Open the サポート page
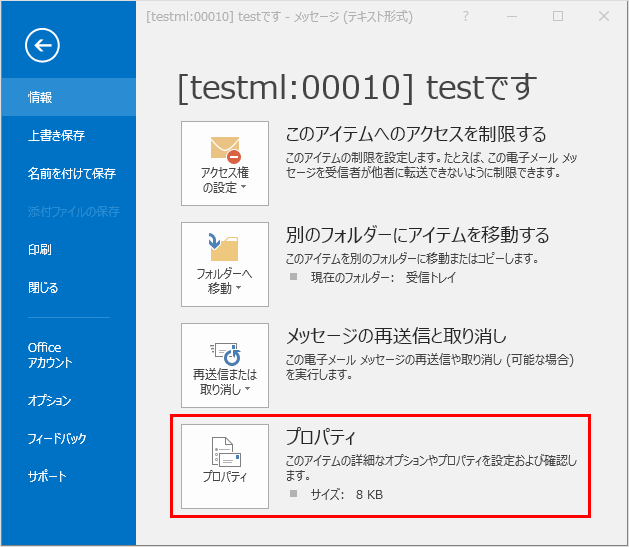This screenshot has height=547, width=629. click(x=48, y=476)
